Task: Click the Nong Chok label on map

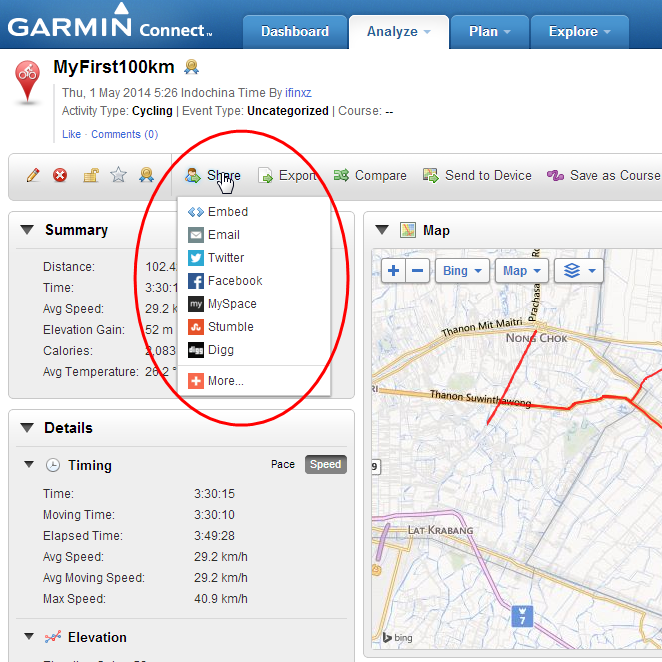Action: click(536, 338)
